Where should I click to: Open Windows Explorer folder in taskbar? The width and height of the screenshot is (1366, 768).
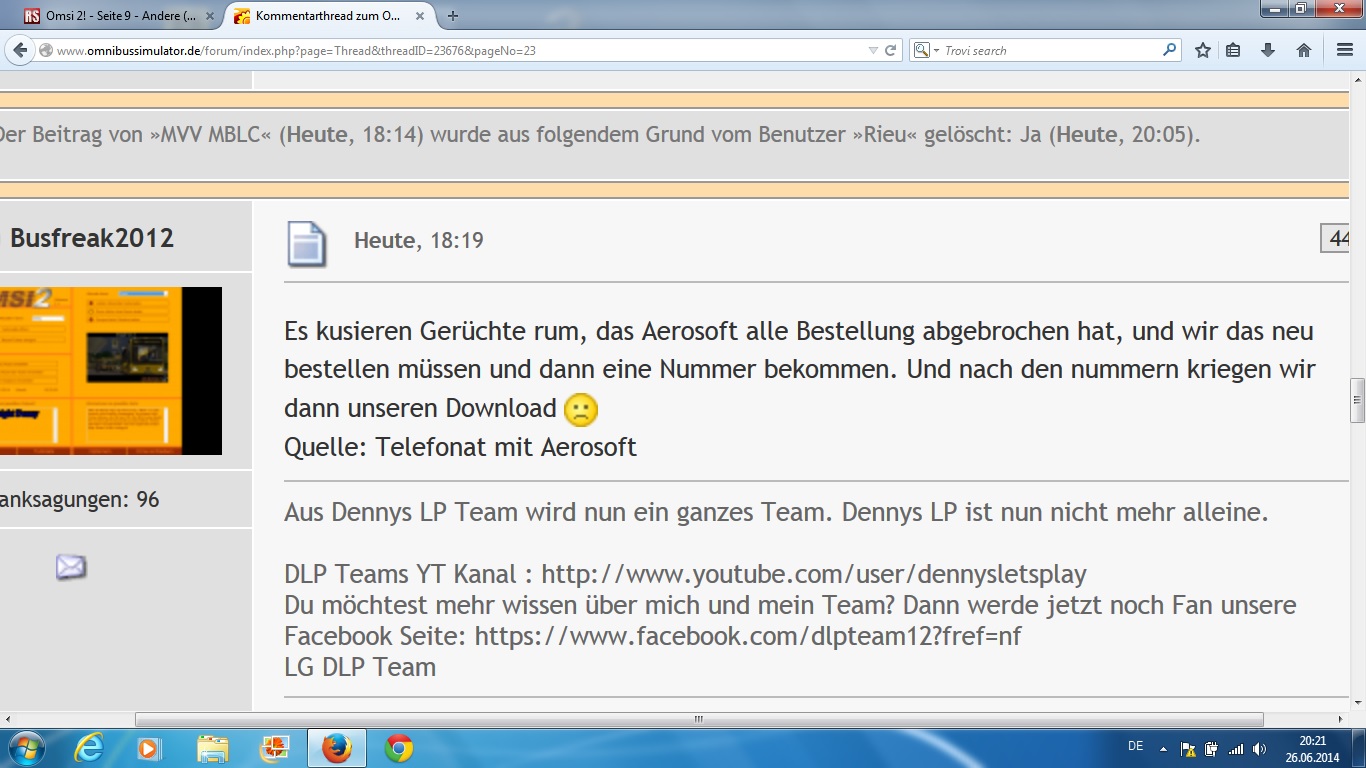click(x=212, y=748)
